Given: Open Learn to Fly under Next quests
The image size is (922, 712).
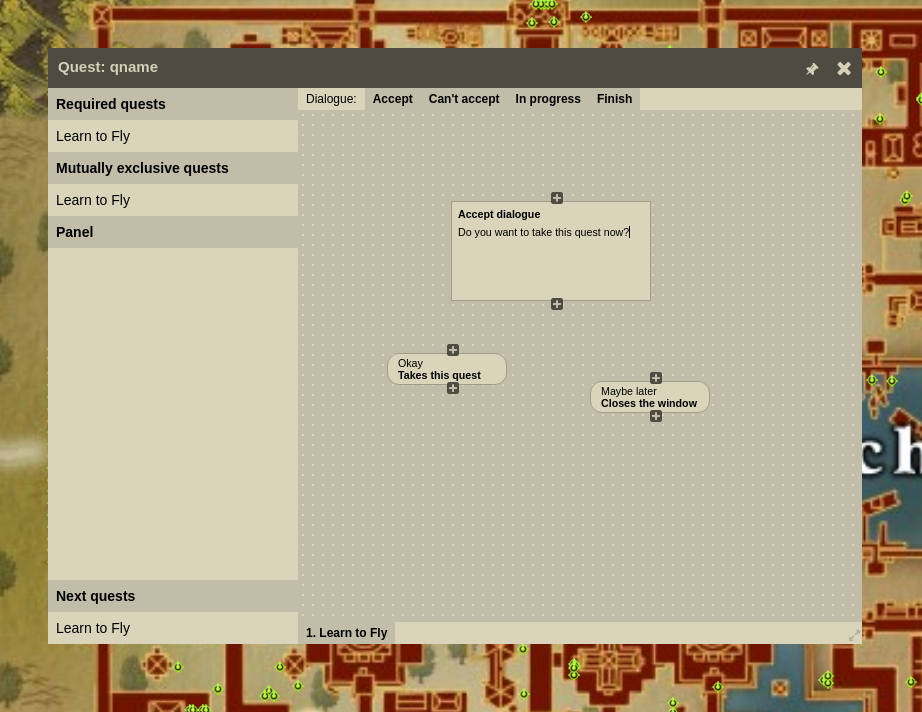Looking at the screenshot, I should tap(93, 628).
